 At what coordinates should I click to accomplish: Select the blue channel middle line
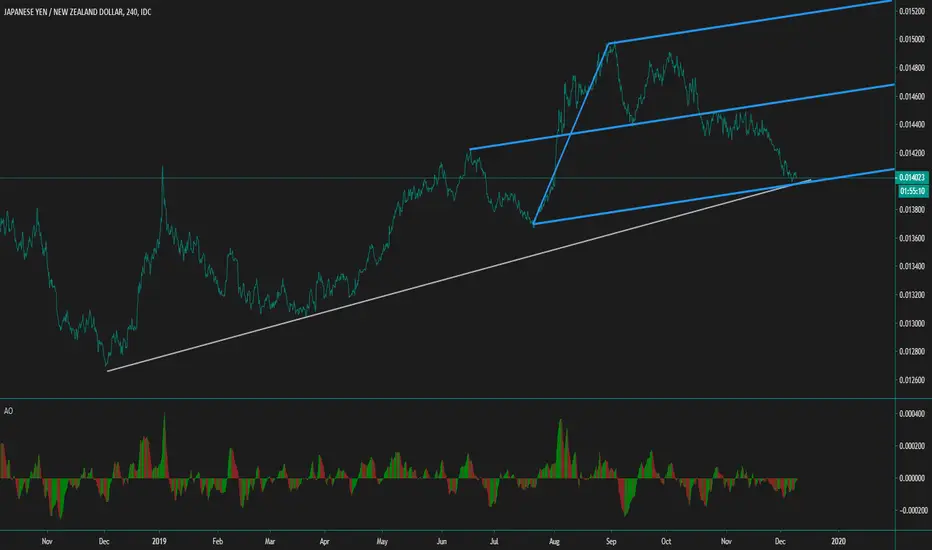click(682, 117)
